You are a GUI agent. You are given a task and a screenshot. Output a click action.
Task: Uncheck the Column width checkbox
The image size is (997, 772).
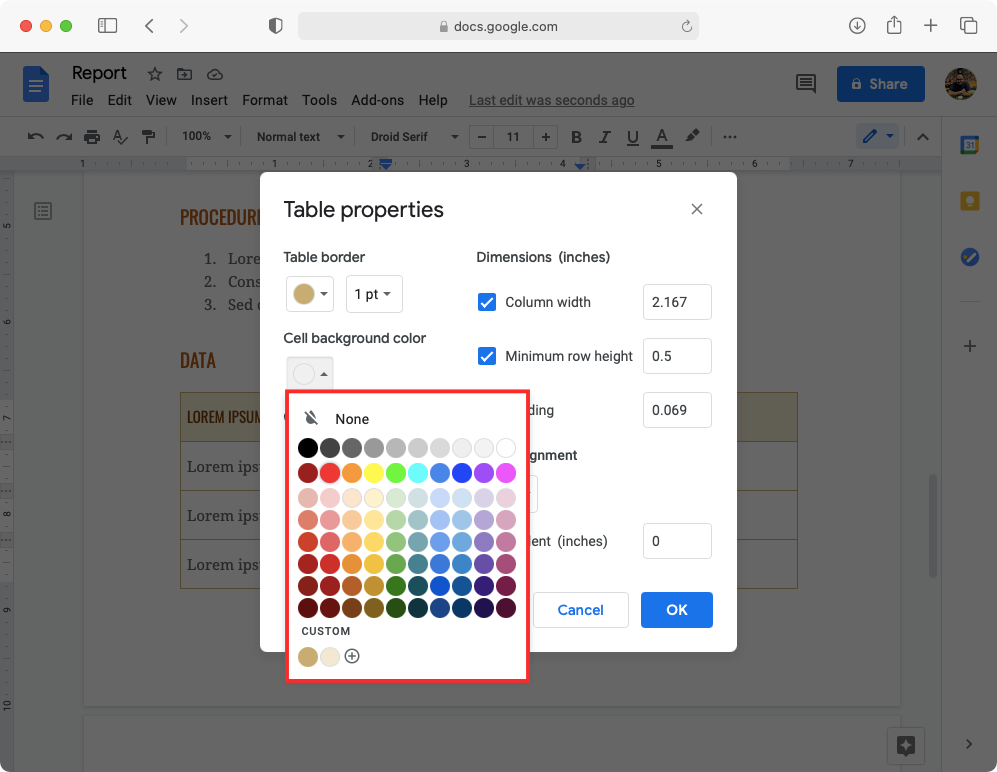[487, 302]
